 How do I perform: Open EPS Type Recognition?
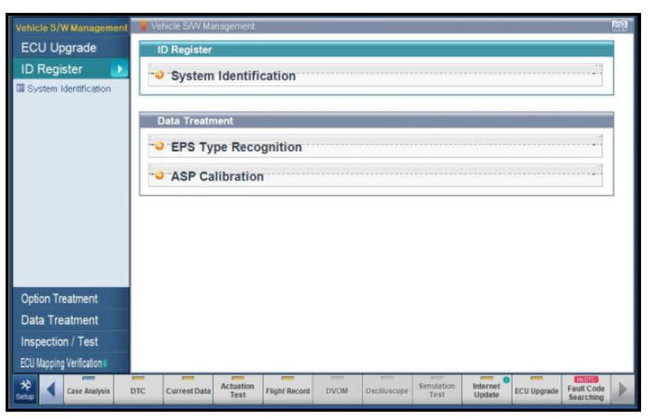pyautogui.click(x=375, y=146)
